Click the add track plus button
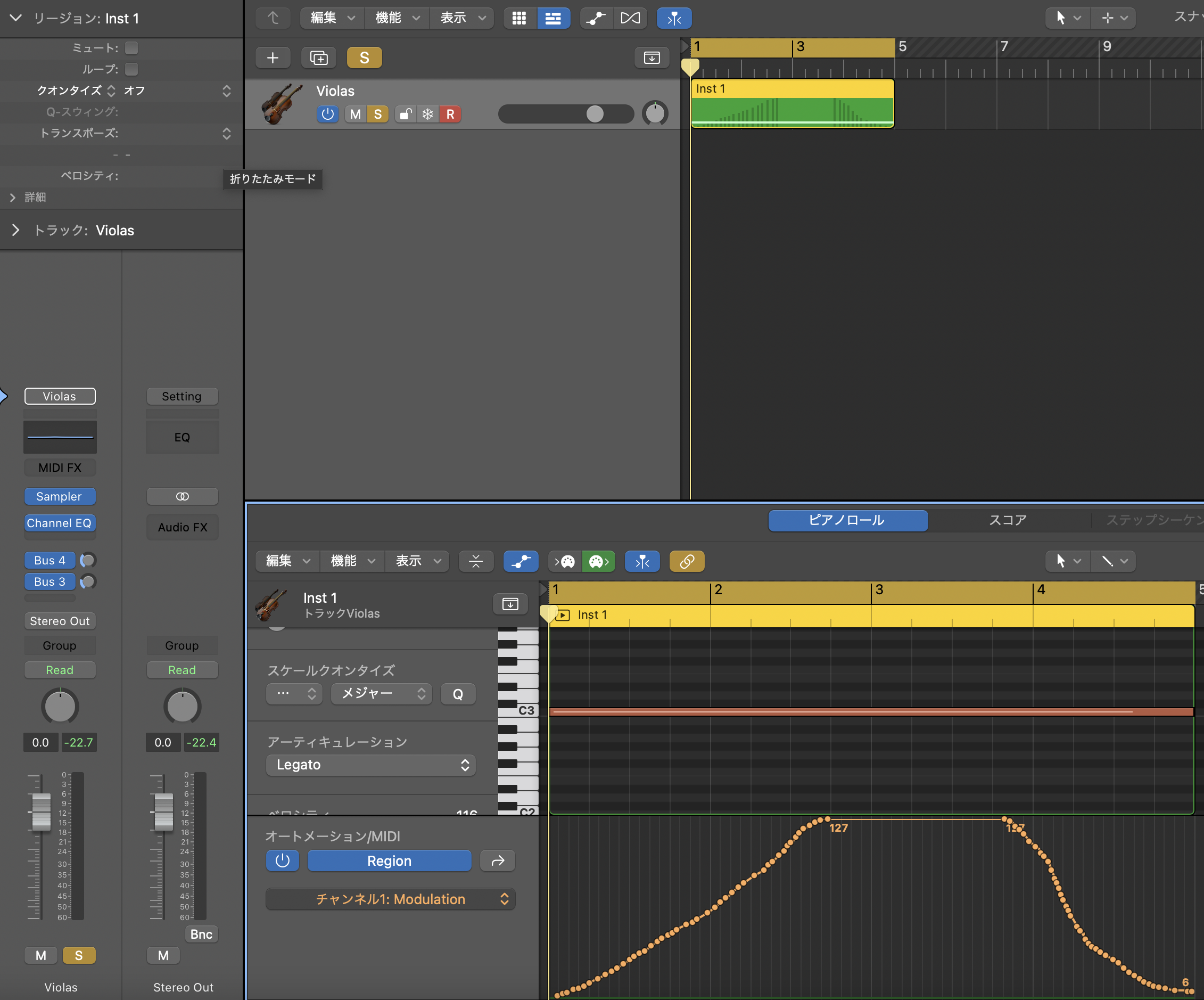The image size is (1204, 1000). point(273,58)
